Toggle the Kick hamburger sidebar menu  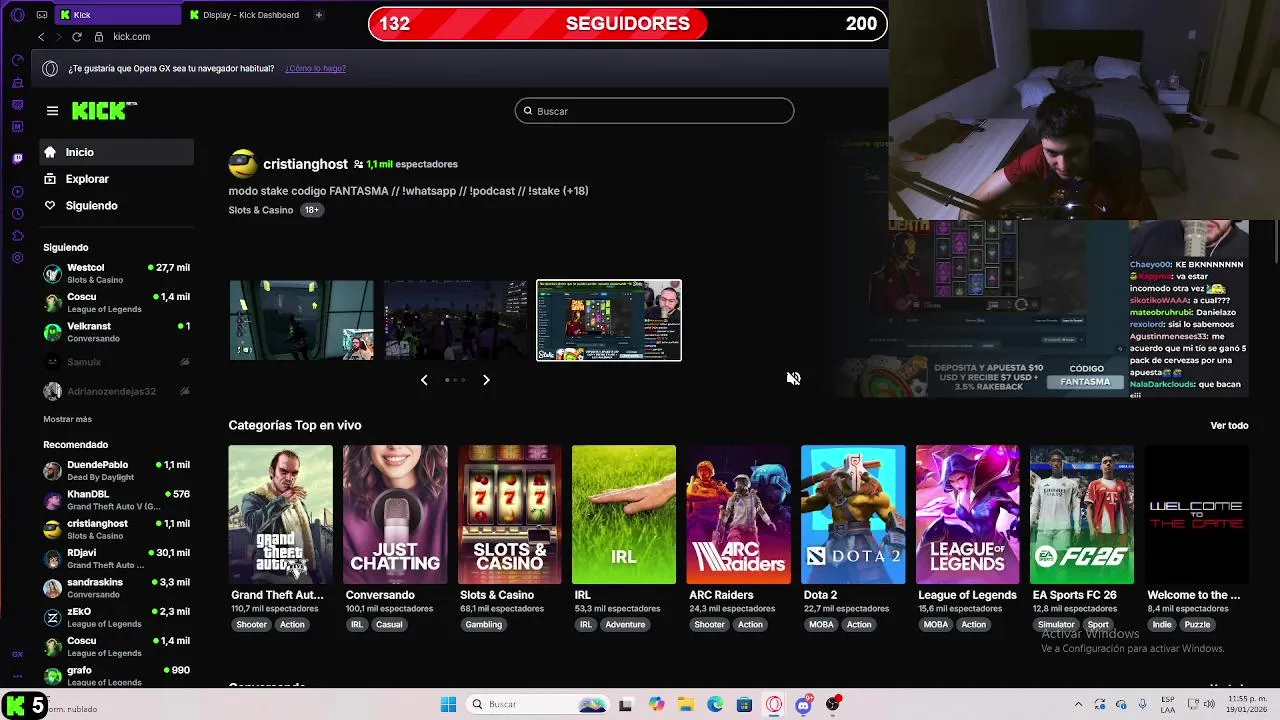[x=52, y=111]
